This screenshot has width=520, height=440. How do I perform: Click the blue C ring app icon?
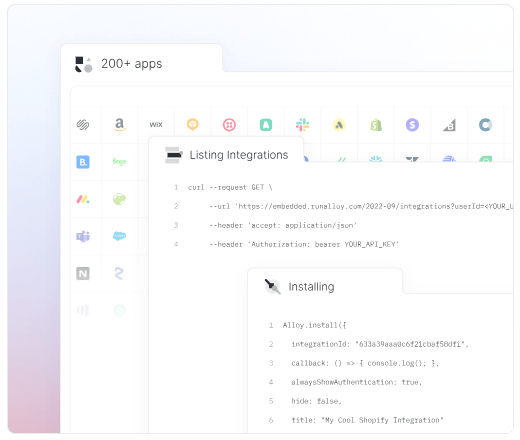485,125
